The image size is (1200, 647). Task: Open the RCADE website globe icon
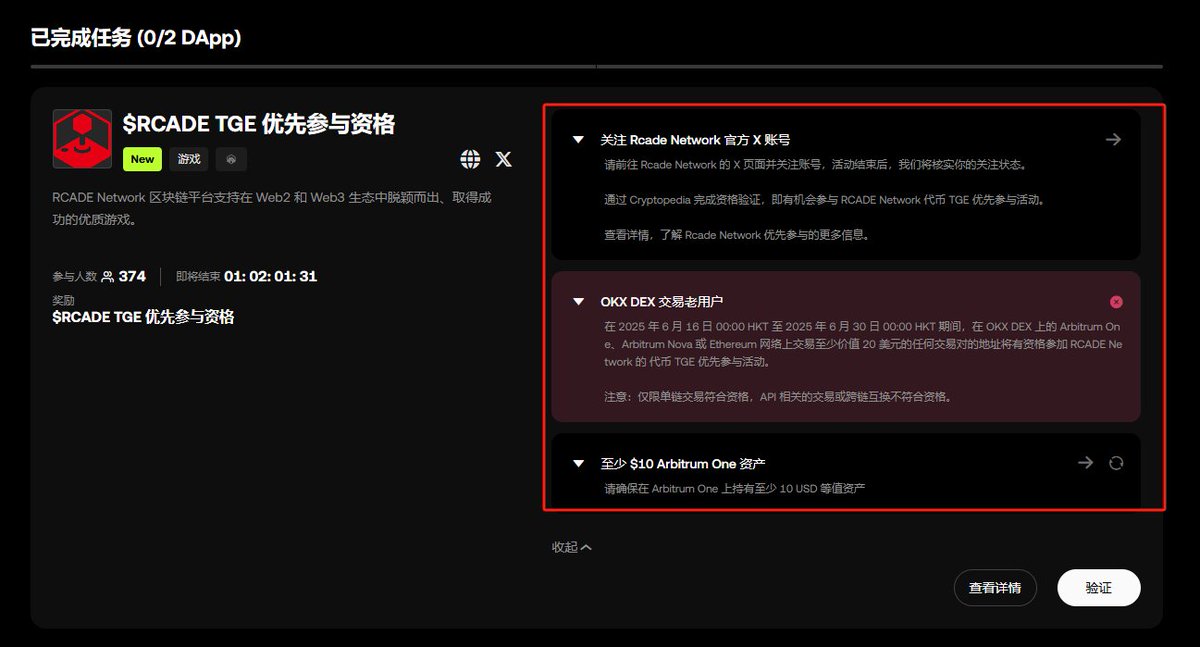[470, 159]
